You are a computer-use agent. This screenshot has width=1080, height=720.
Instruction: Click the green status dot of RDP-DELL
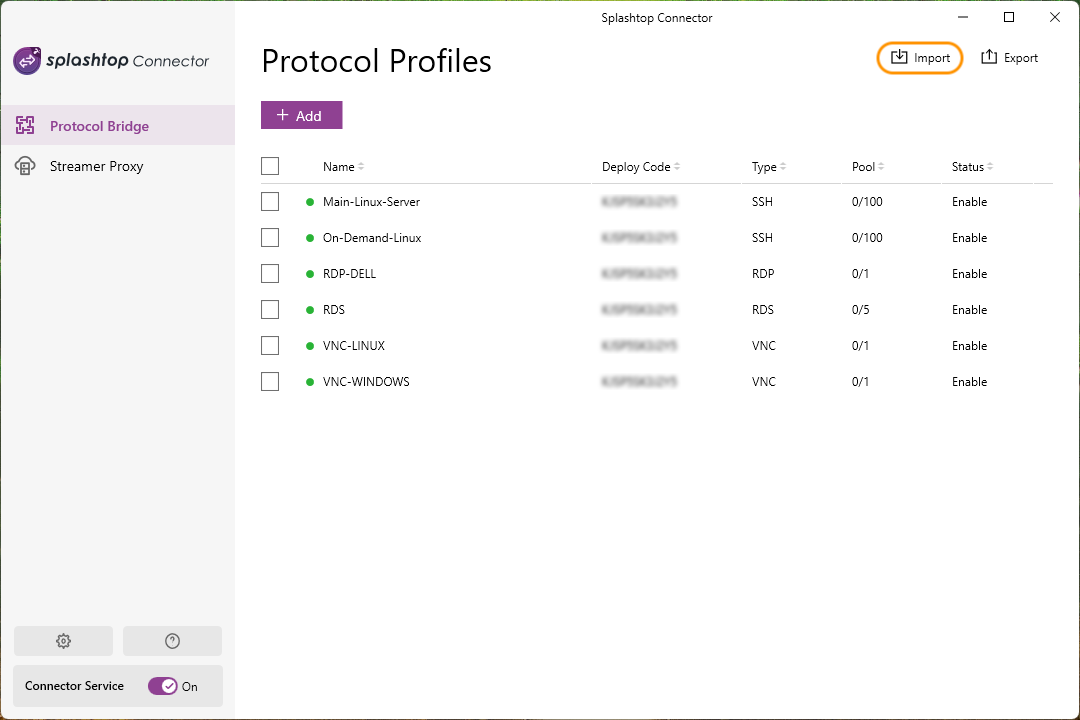pos(310,274)
